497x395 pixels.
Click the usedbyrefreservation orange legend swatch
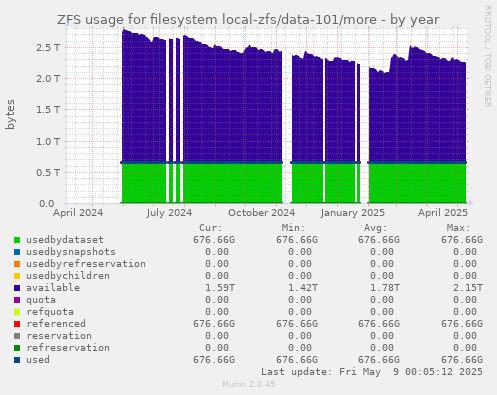[x=17, y=264]
